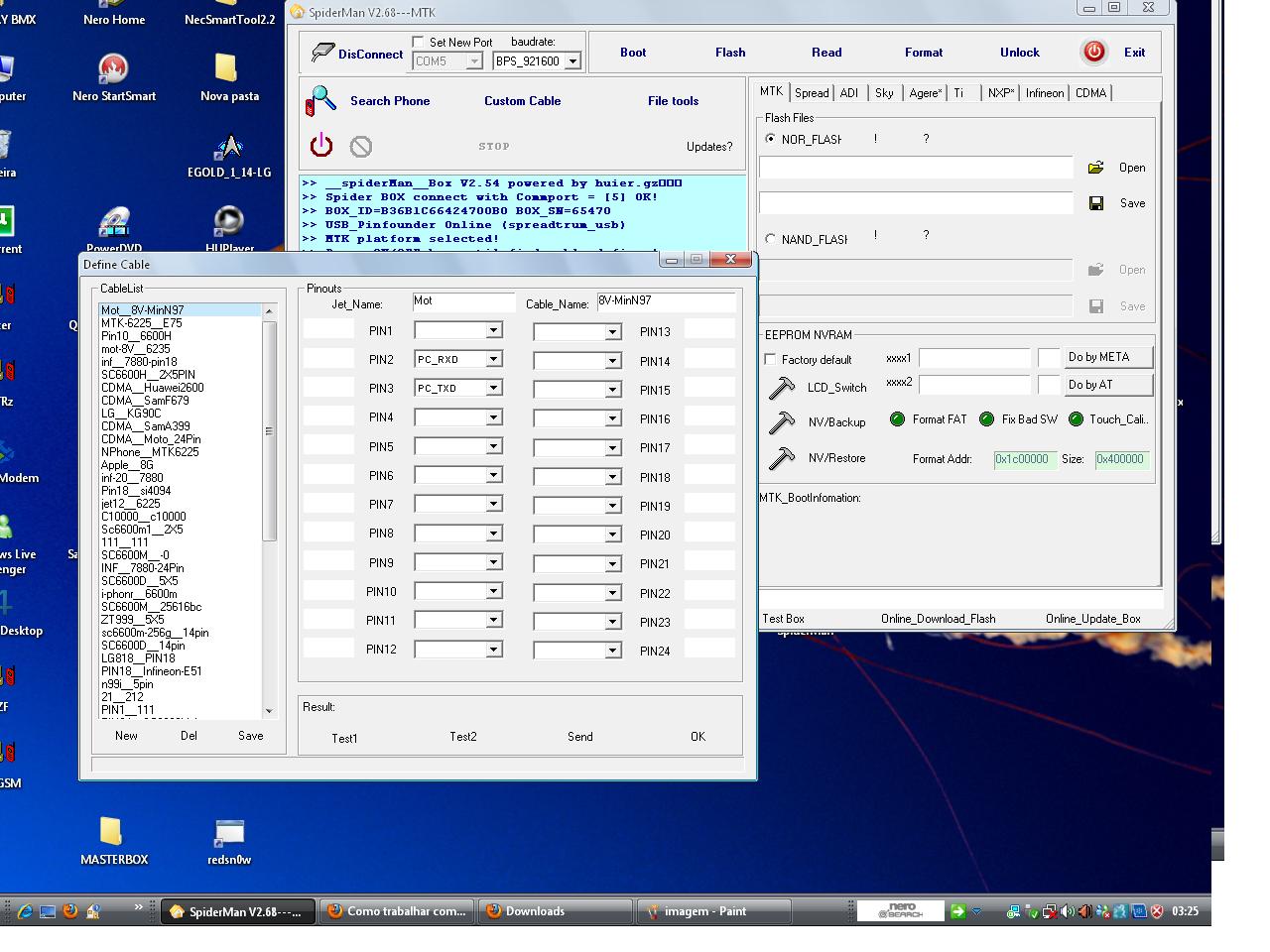Click the Search Phone magnifier icon
This screenshot has height=952, width=1270.
pos(321,101)
